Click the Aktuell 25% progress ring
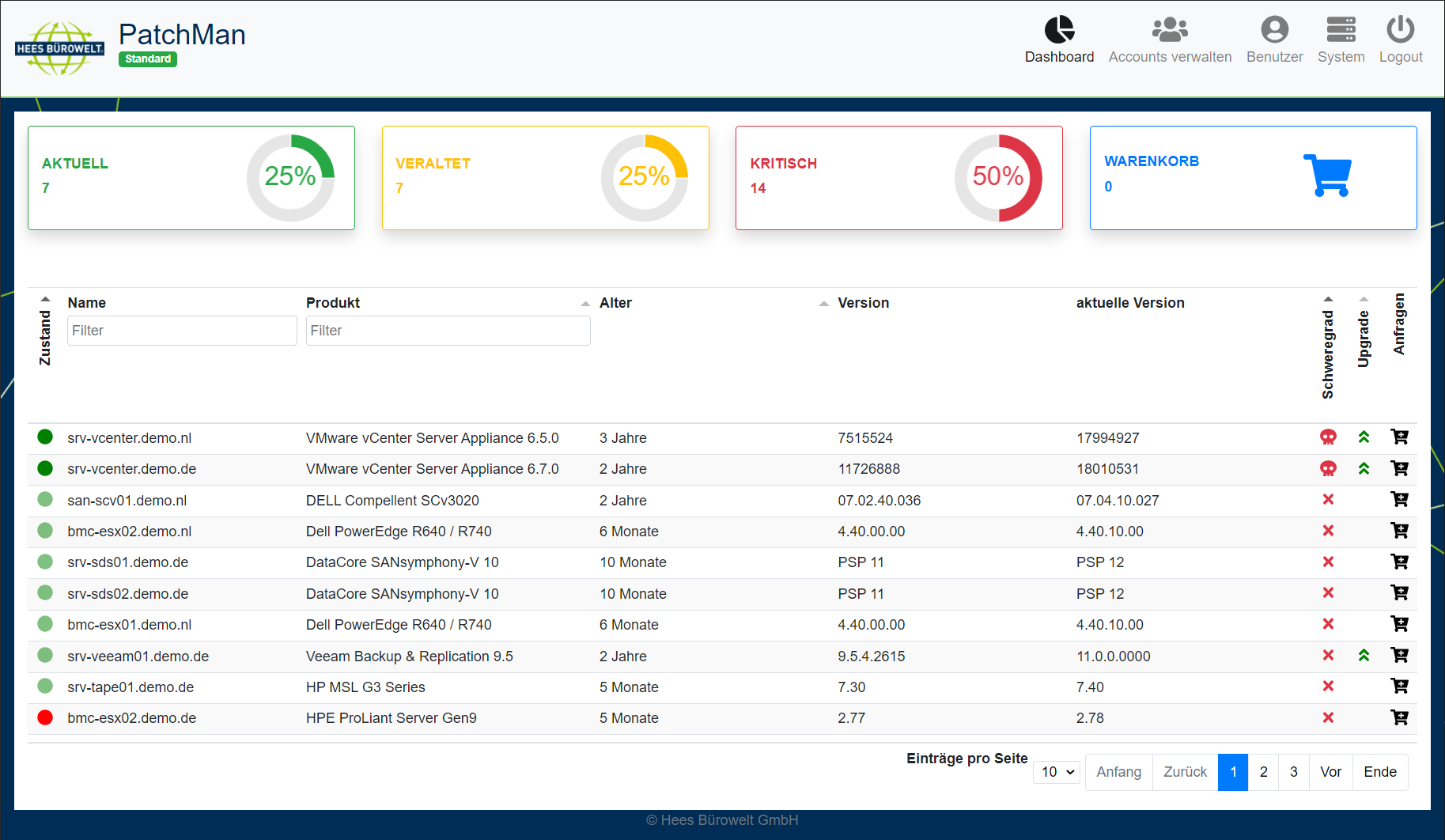 click(290, 177)
